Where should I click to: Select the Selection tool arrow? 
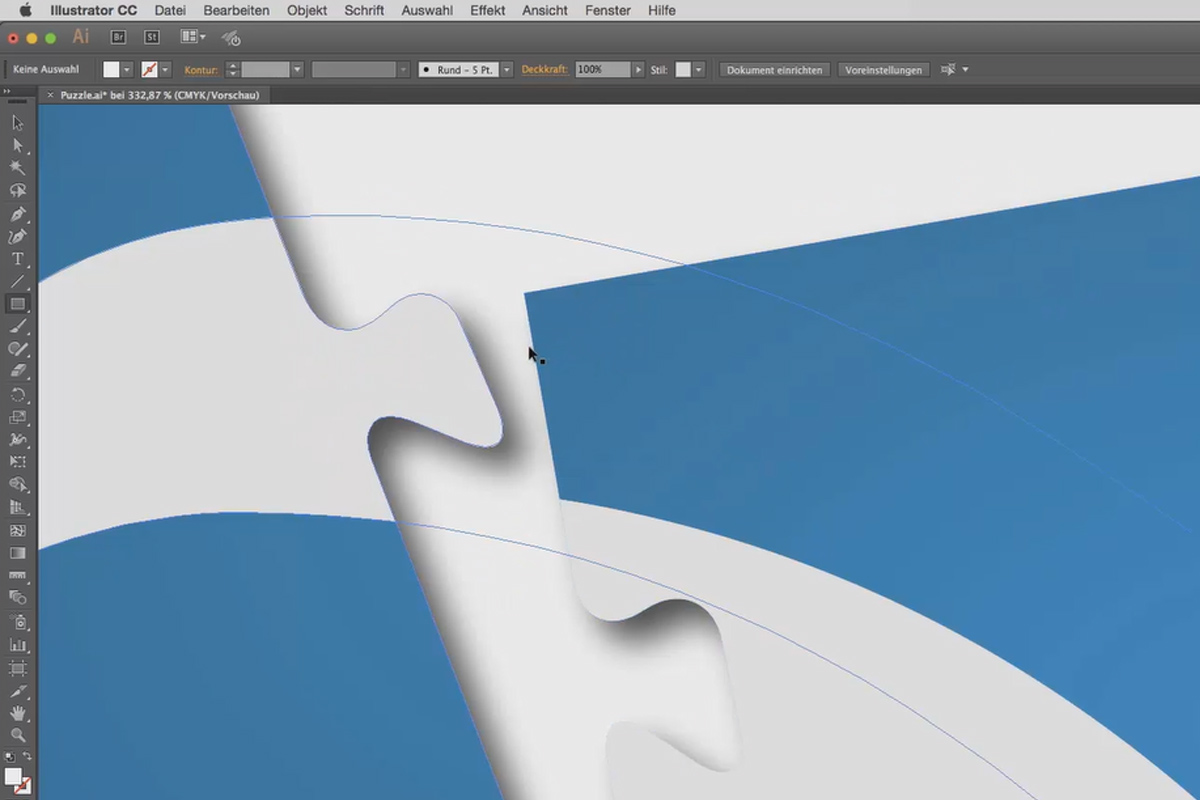[x=17, y=122]
